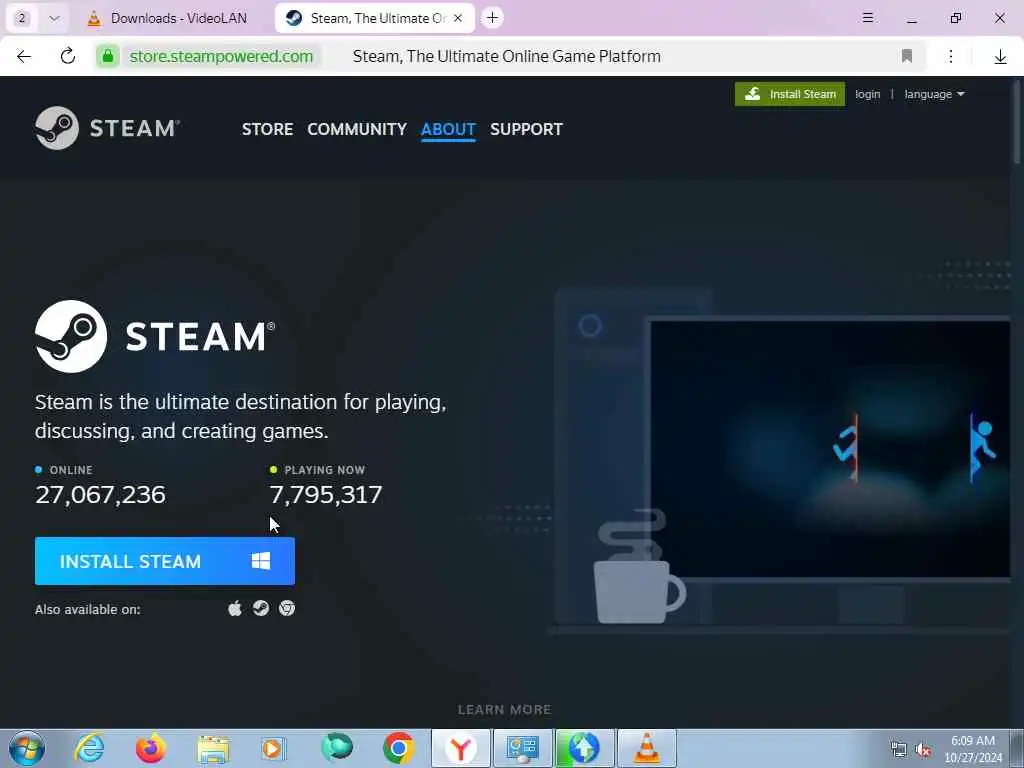Switch to Yandex Browser in taskbar
Viewport: 1024px width, 768px height.
461,748
